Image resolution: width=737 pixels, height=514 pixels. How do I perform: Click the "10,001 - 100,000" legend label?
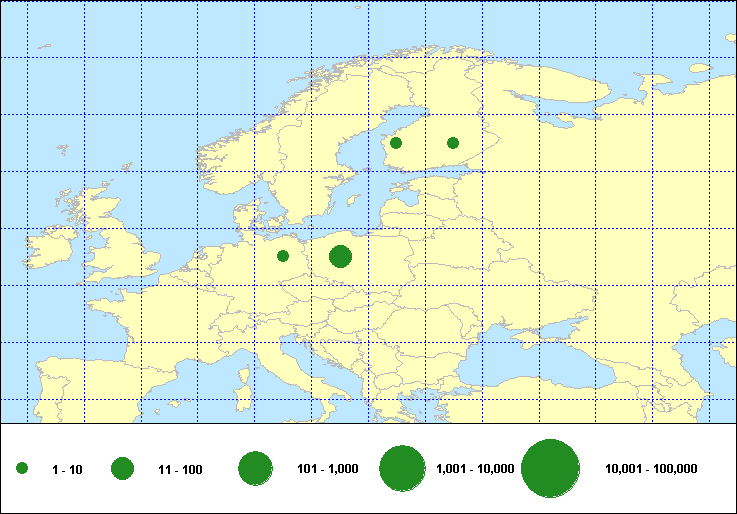coord(651,469)
